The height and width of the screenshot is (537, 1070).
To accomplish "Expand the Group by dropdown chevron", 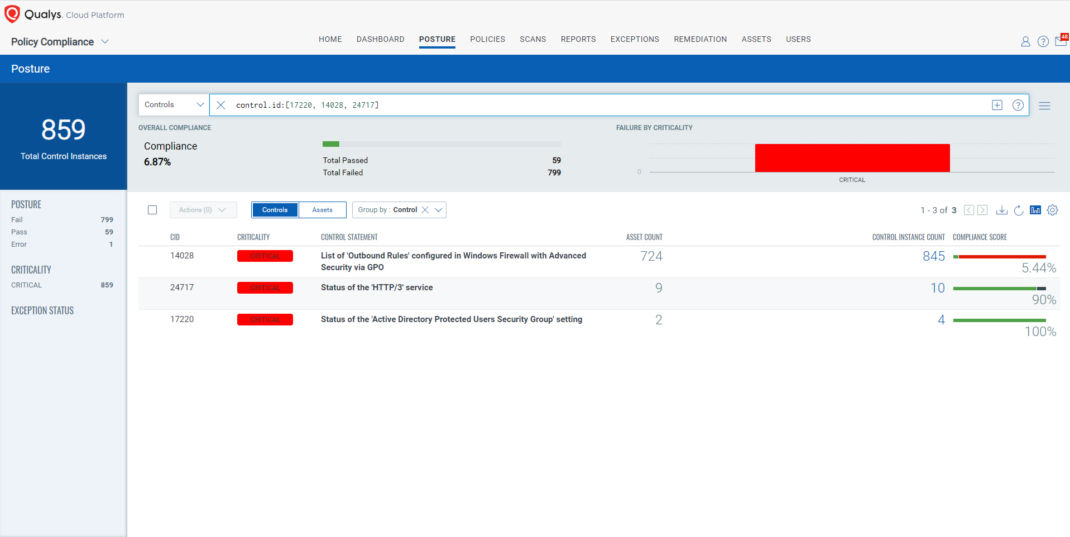I will [439, 210].
